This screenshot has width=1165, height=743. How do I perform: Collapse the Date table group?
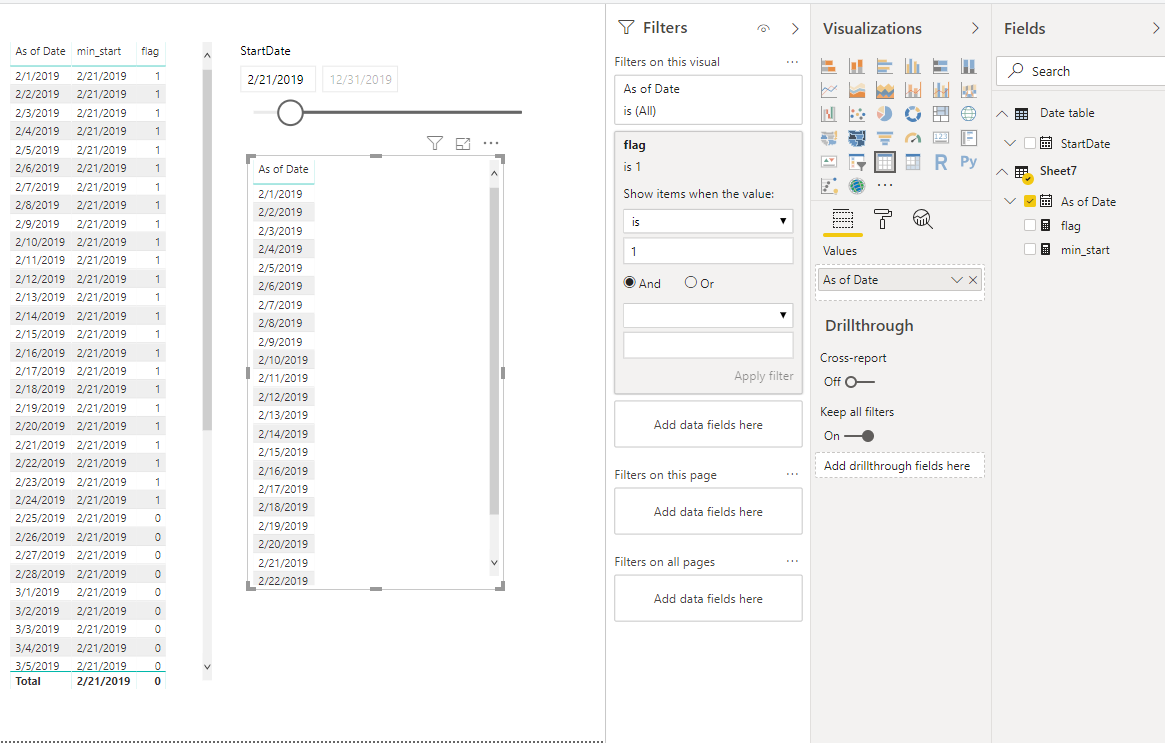tap(1002, 114)
